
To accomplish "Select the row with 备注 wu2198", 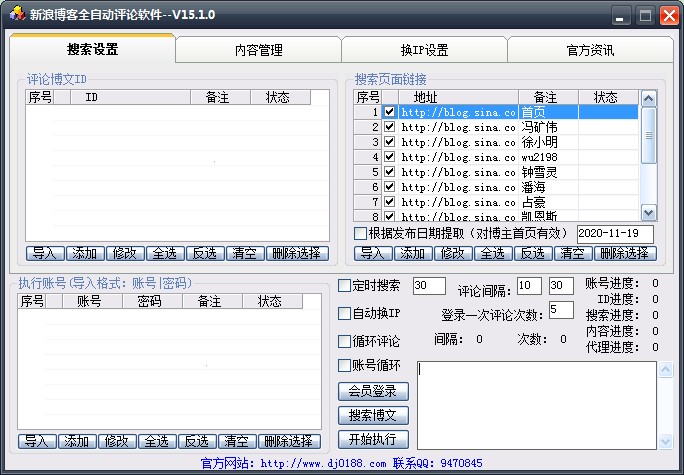I will click(x=496, y=157).
